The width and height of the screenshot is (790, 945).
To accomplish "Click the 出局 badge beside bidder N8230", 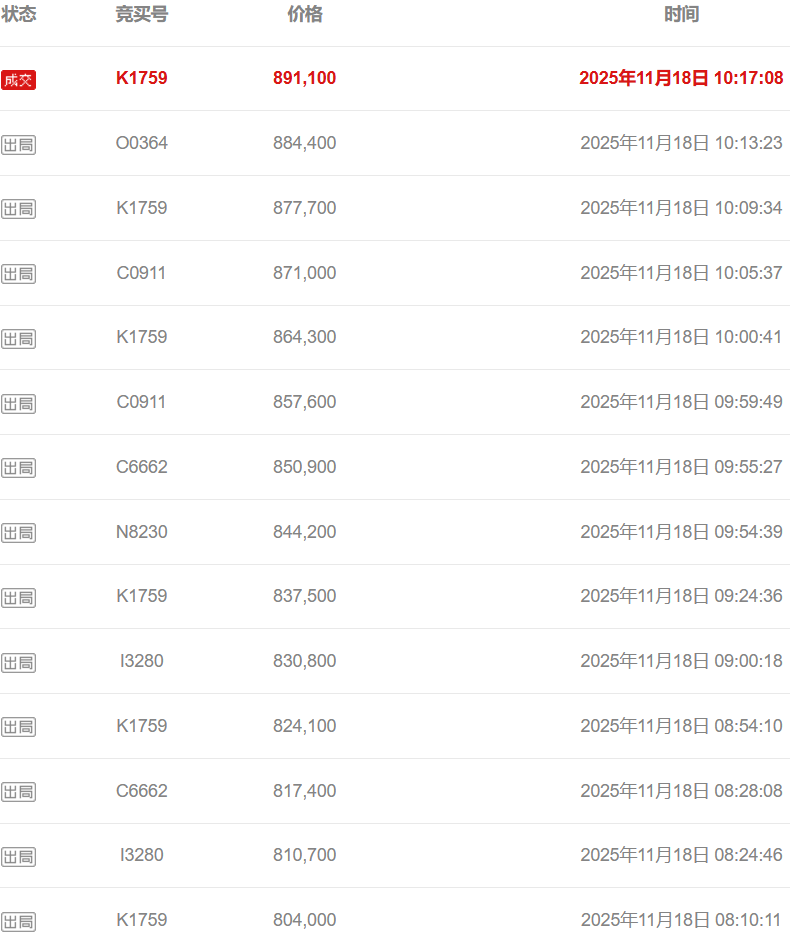I will pos(18,533).
